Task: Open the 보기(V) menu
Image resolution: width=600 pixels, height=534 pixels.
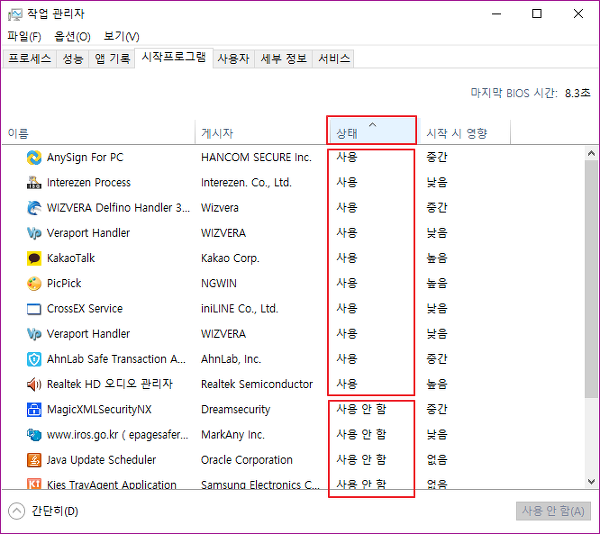Action: click(121, 36)
